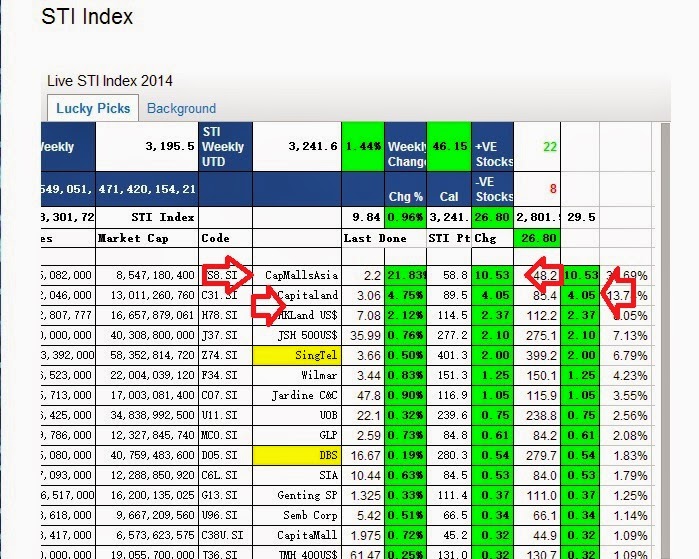Select market cap 40,308,800,000
This screenshot has height=559, width=699.
tap(152, 335)
